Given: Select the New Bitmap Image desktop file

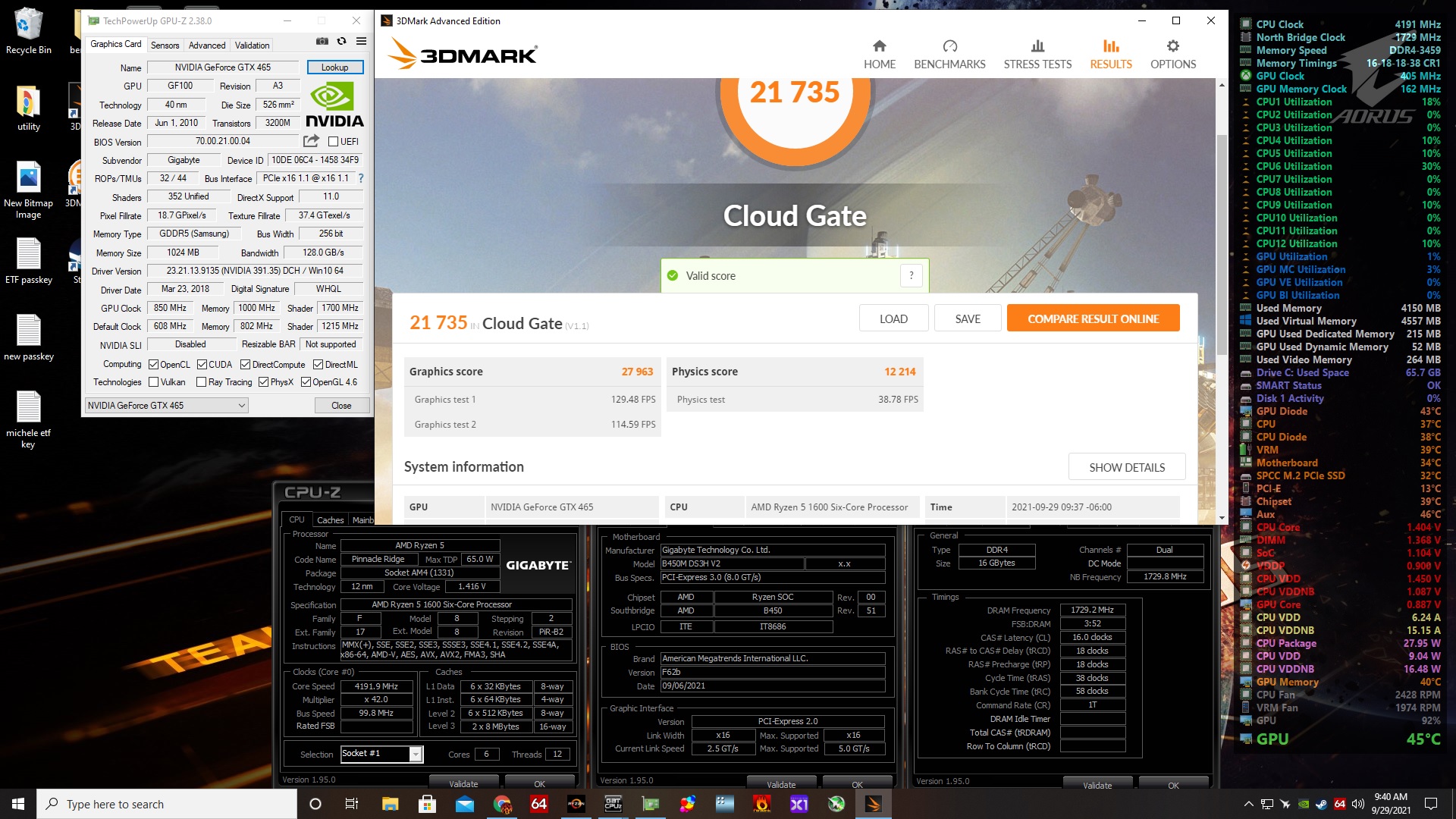Looking at the screenshot, I should [29, 190].
